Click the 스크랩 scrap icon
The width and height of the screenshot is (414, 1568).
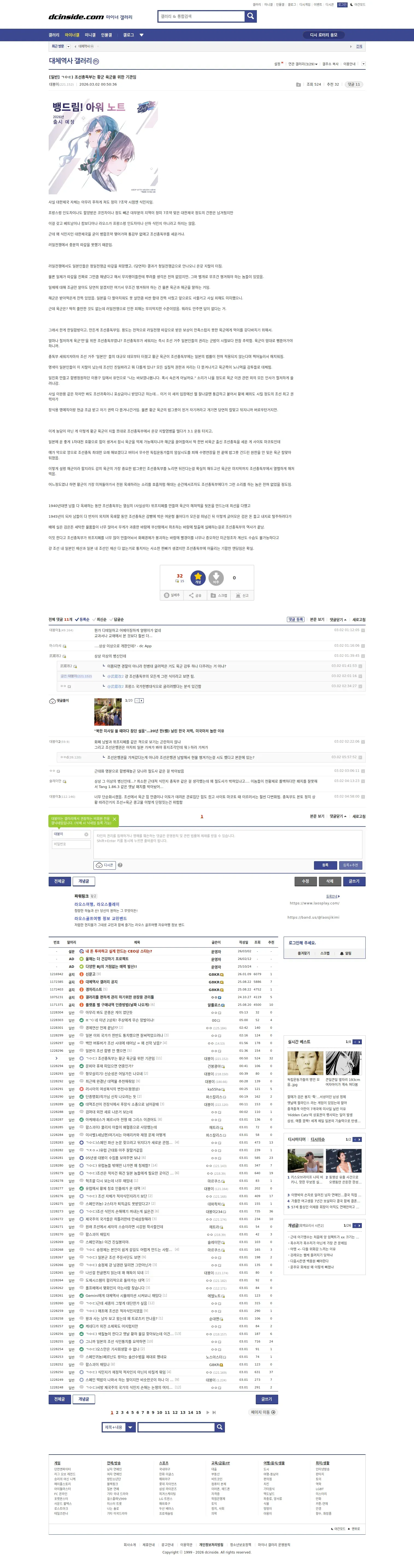[x=213, y=595]
